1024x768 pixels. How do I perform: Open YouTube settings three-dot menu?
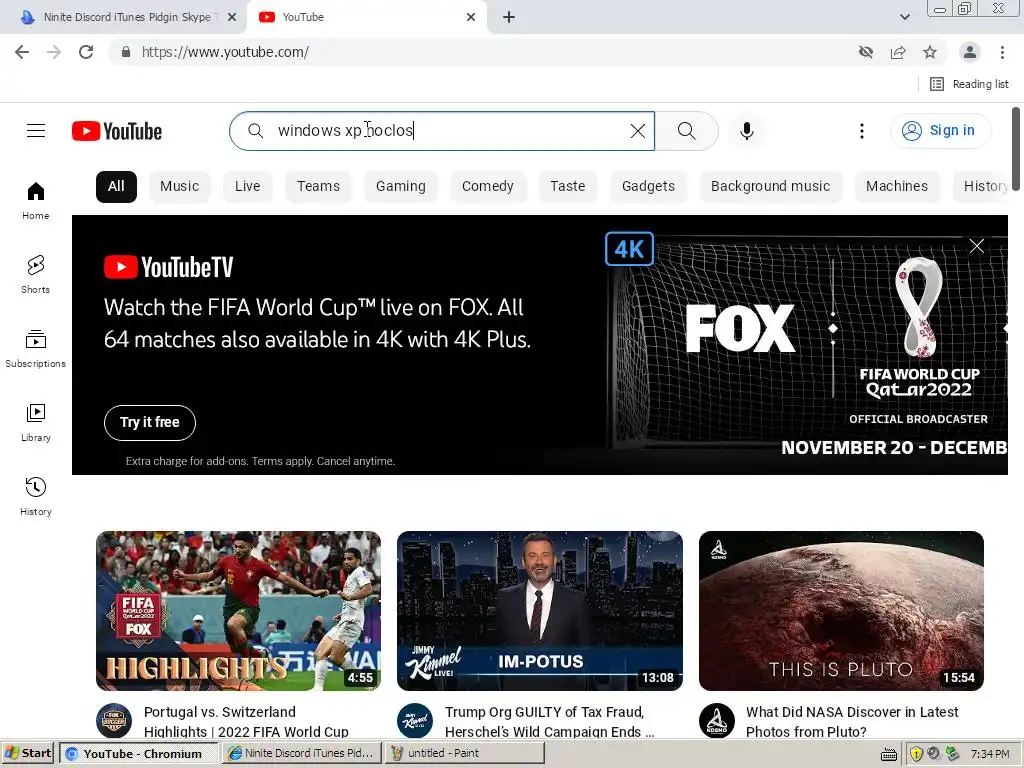(862, 131)
